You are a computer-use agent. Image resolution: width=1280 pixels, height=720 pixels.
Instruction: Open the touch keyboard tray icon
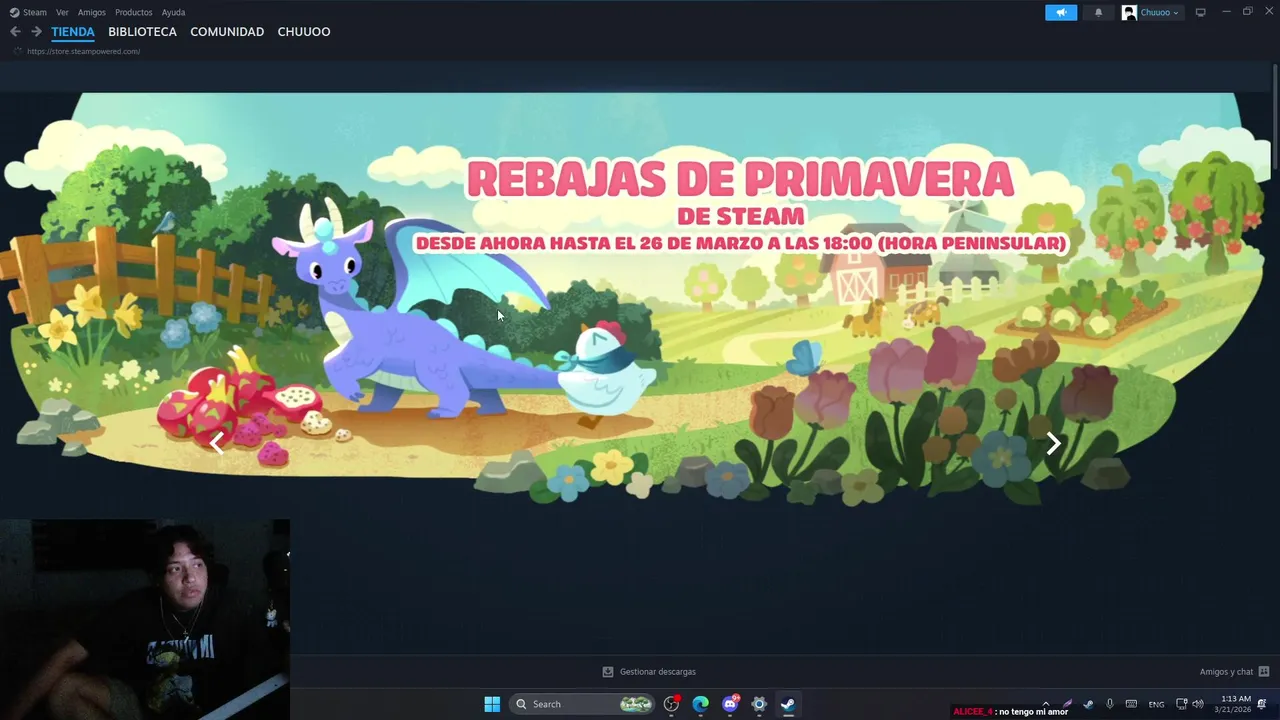(1131, 704)
